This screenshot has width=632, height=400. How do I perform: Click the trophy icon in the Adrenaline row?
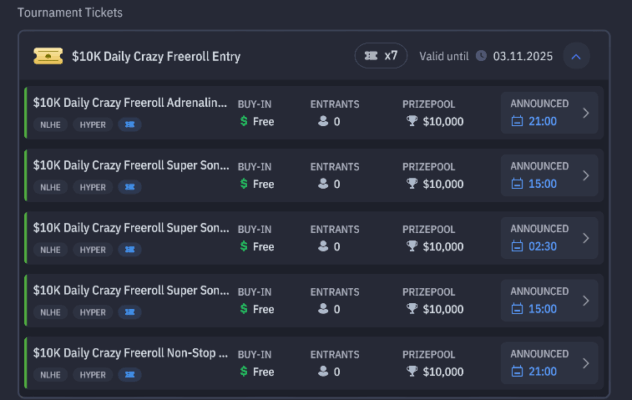[x=411, y=122]
